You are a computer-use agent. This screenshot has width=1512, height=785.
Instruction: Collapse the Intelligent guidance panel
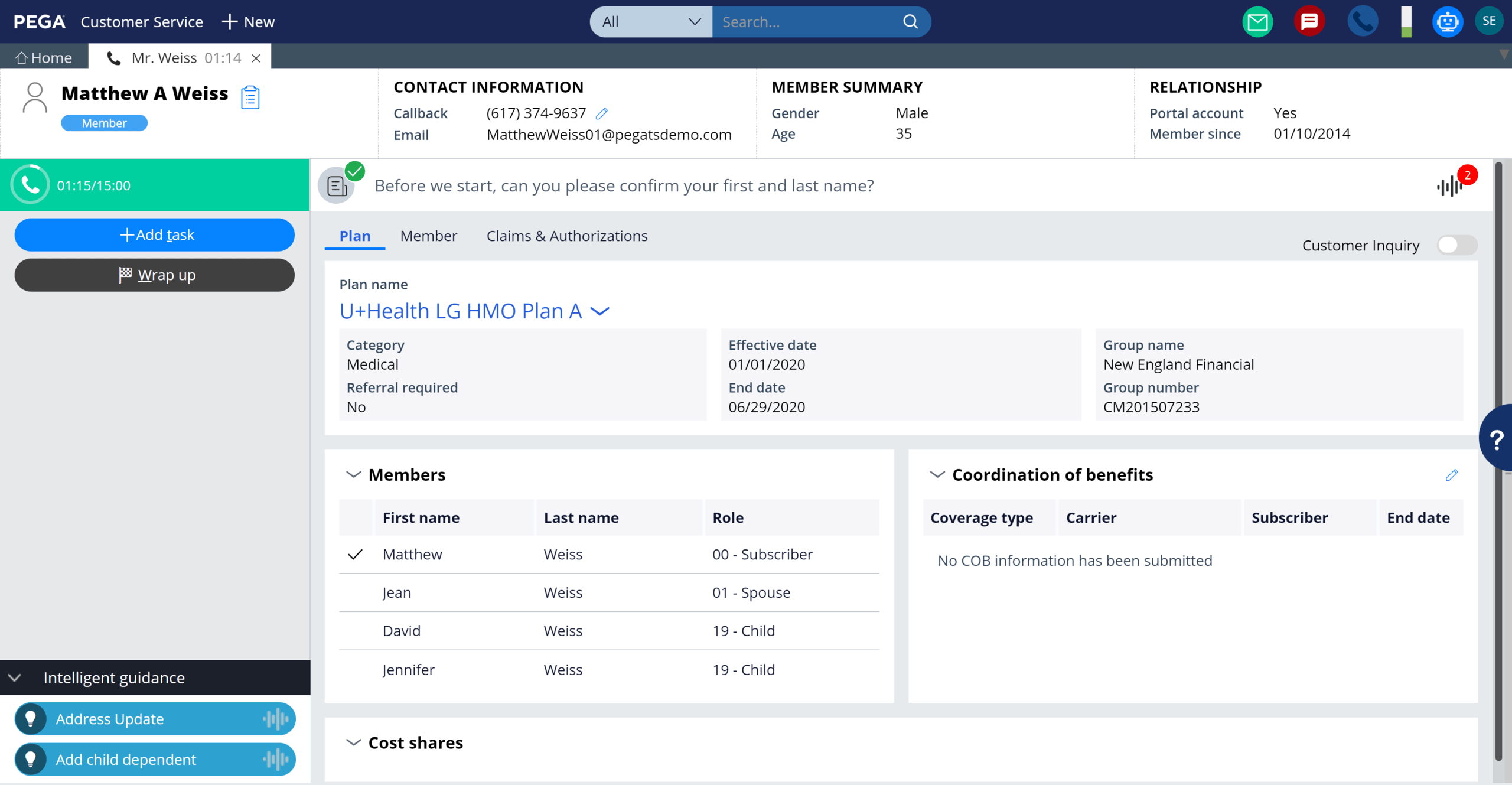[x=15, y=677]
